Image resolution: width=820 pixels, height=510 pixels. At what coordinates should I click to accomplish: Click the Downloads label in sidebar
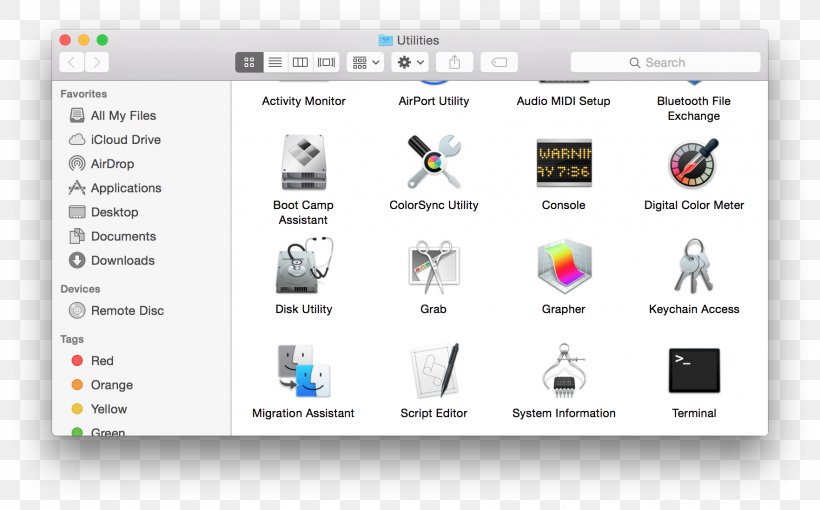pos(123,260)
